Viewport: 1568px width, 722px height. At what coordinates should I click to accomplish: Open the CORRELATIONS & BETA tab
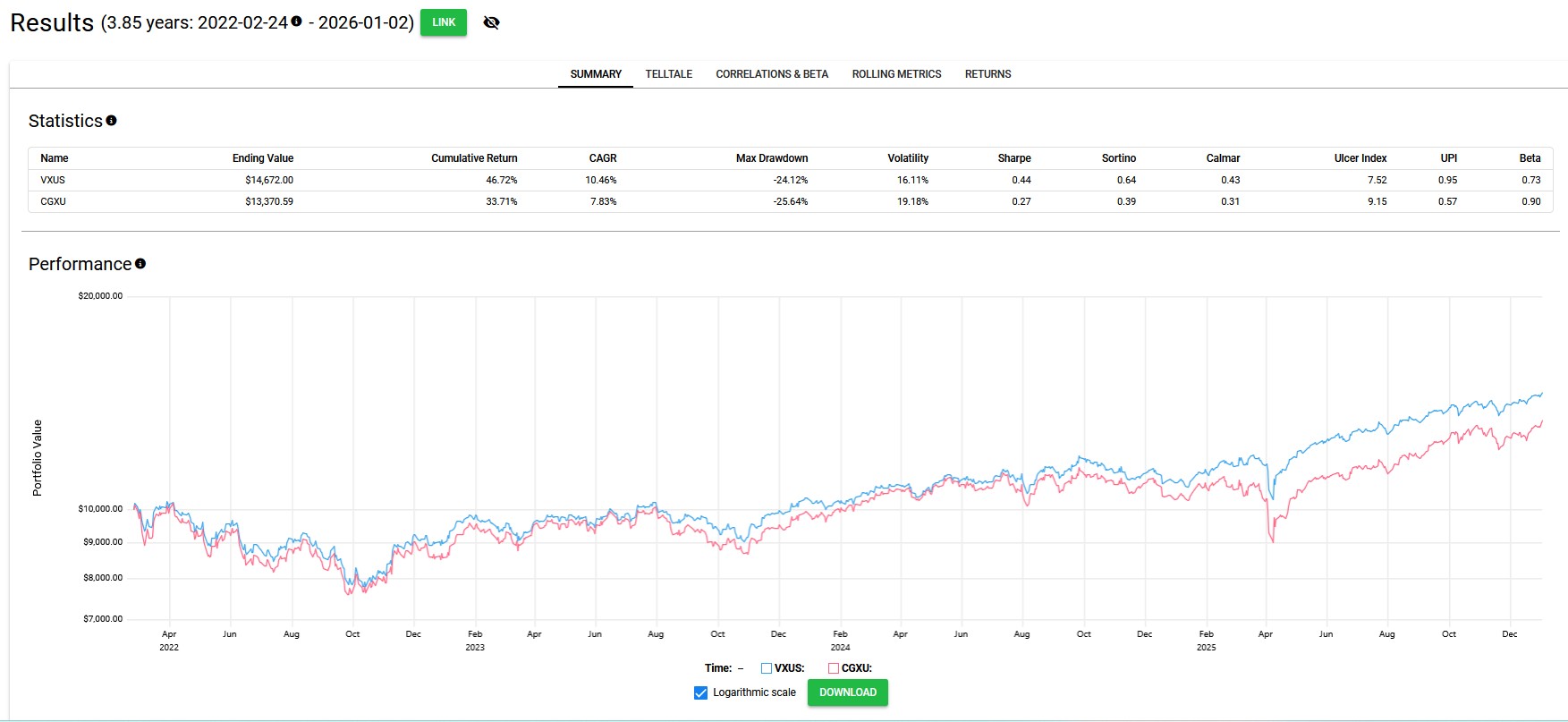772,74
